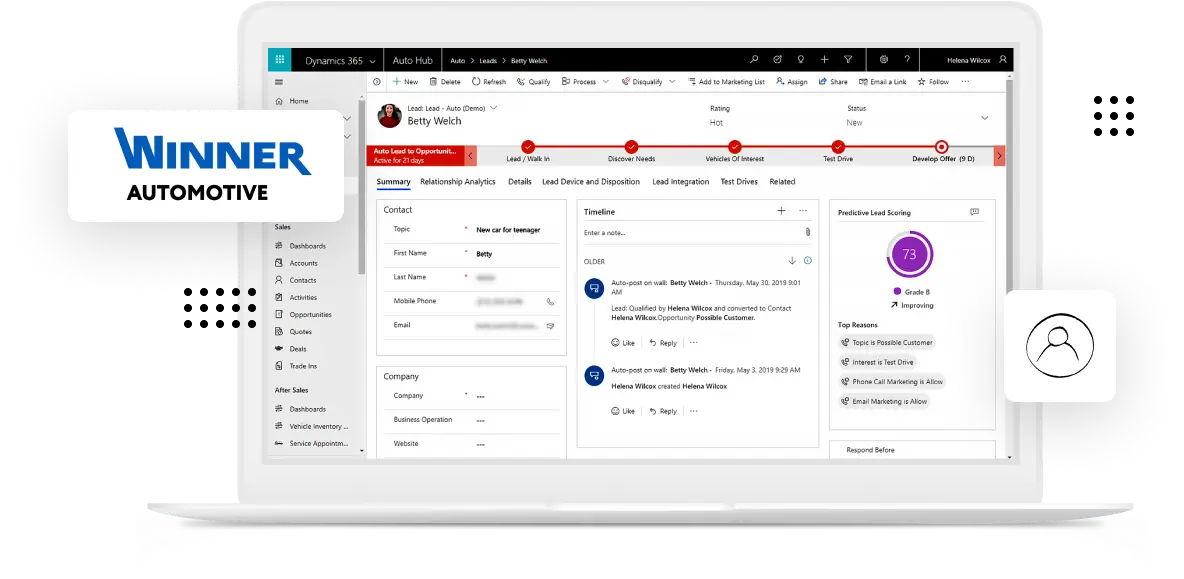
Task: Select the Develop Offer stage
Action: click(x=941, y=147)
